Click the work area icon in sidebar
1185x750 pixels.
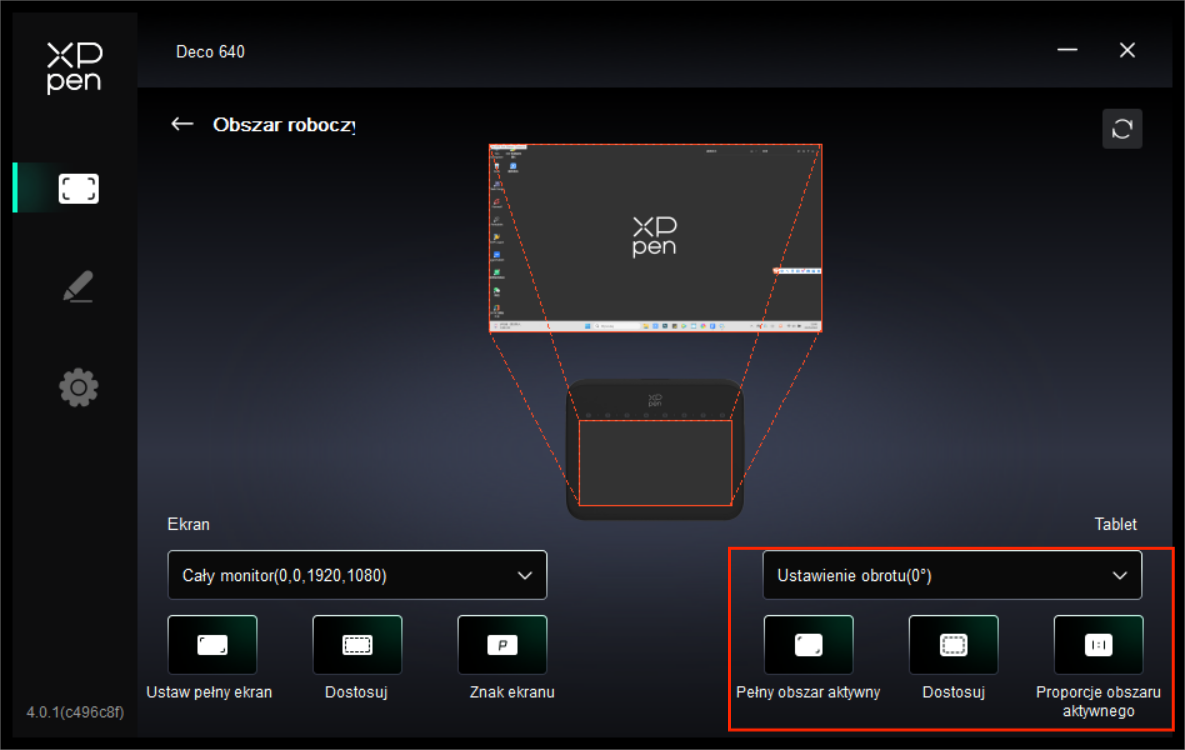[x=78, y=188]
